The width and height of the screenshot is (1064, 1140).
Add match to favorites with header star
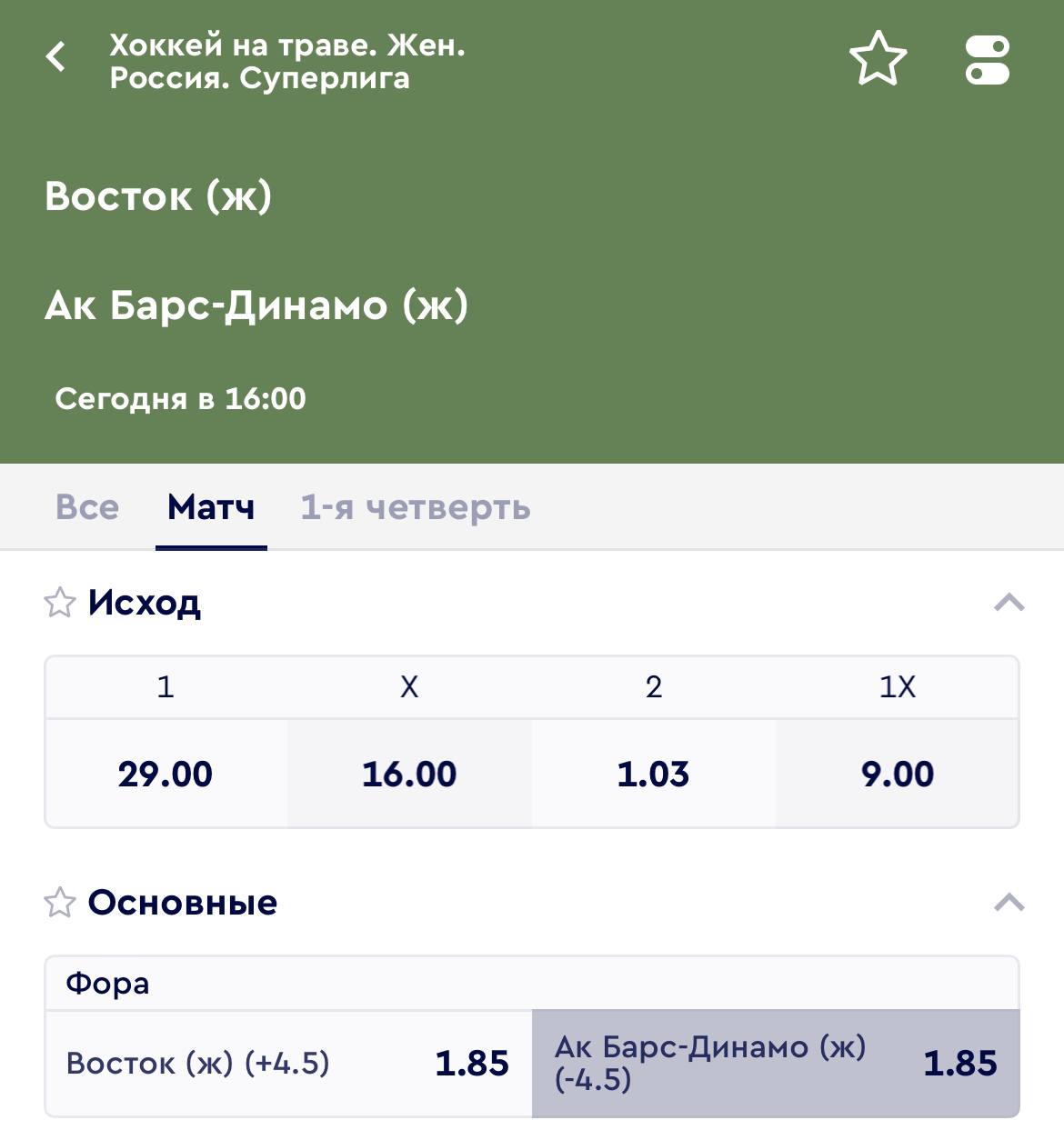878,59
